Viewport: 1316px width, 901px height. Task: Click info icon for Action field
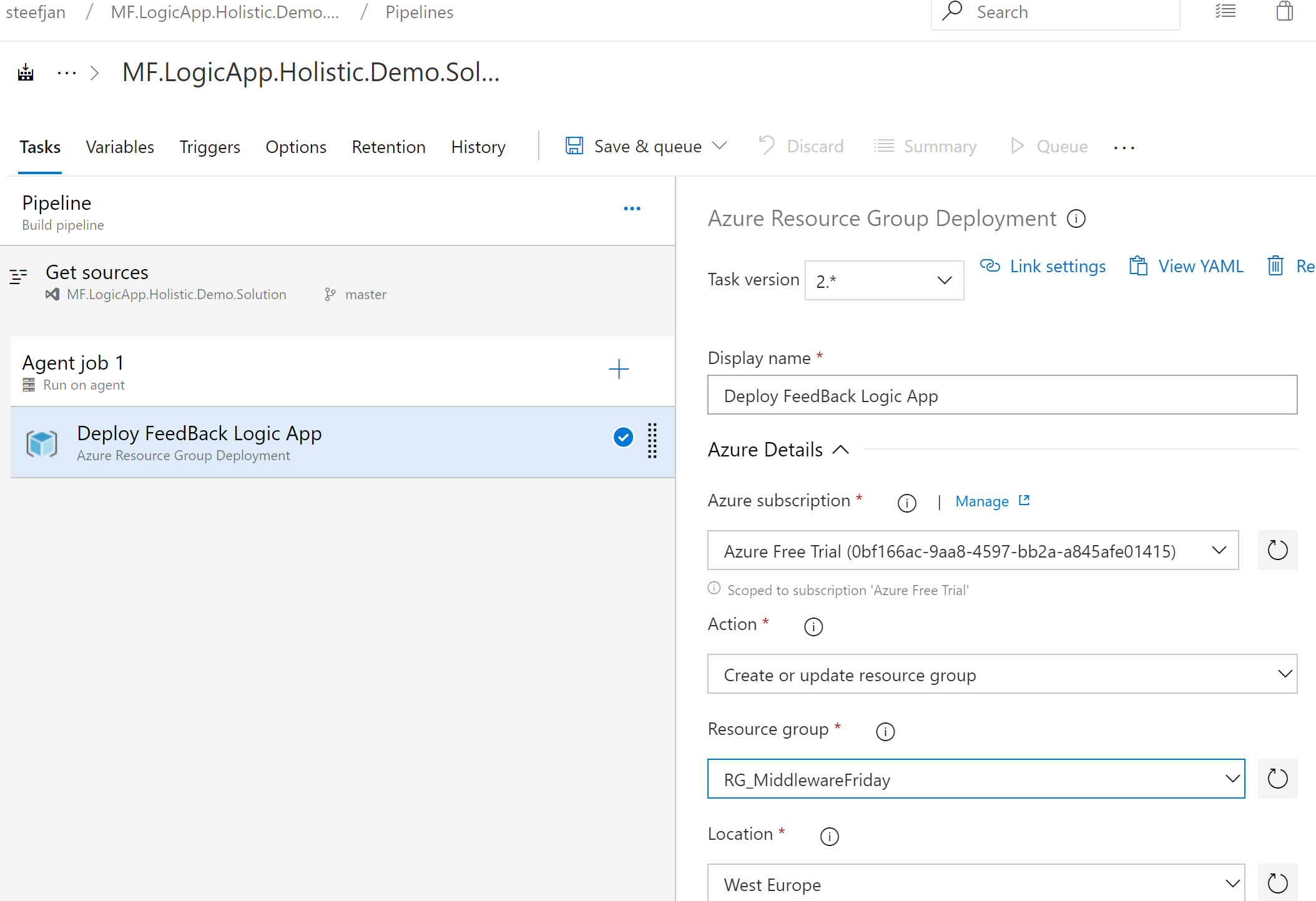(x=813, y=626)
